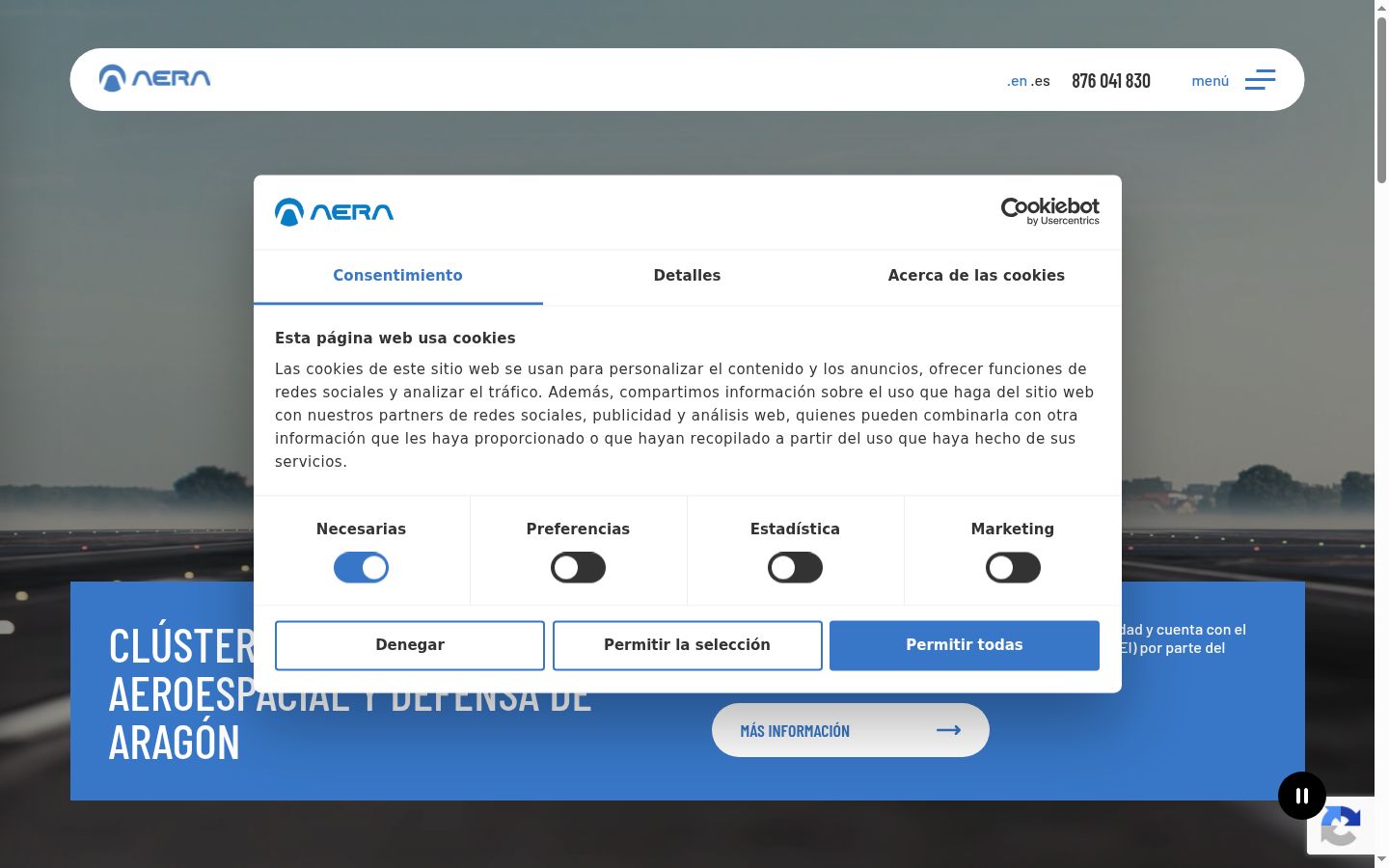The width and height of the screenshot is (1389, 868).
Task: Click the Marketing label text
Action: [1013, 529]
